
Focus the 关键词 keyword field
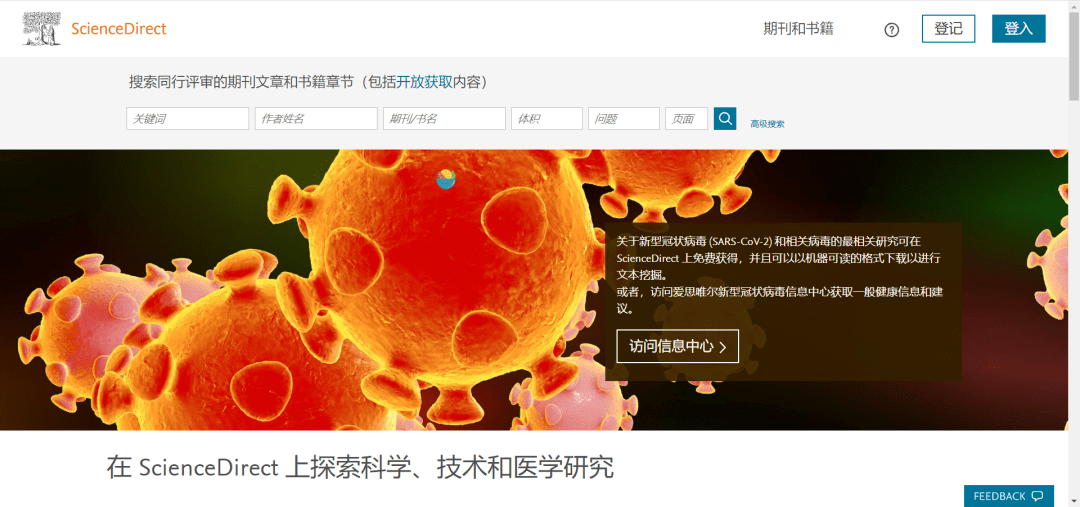click(187, 118)
